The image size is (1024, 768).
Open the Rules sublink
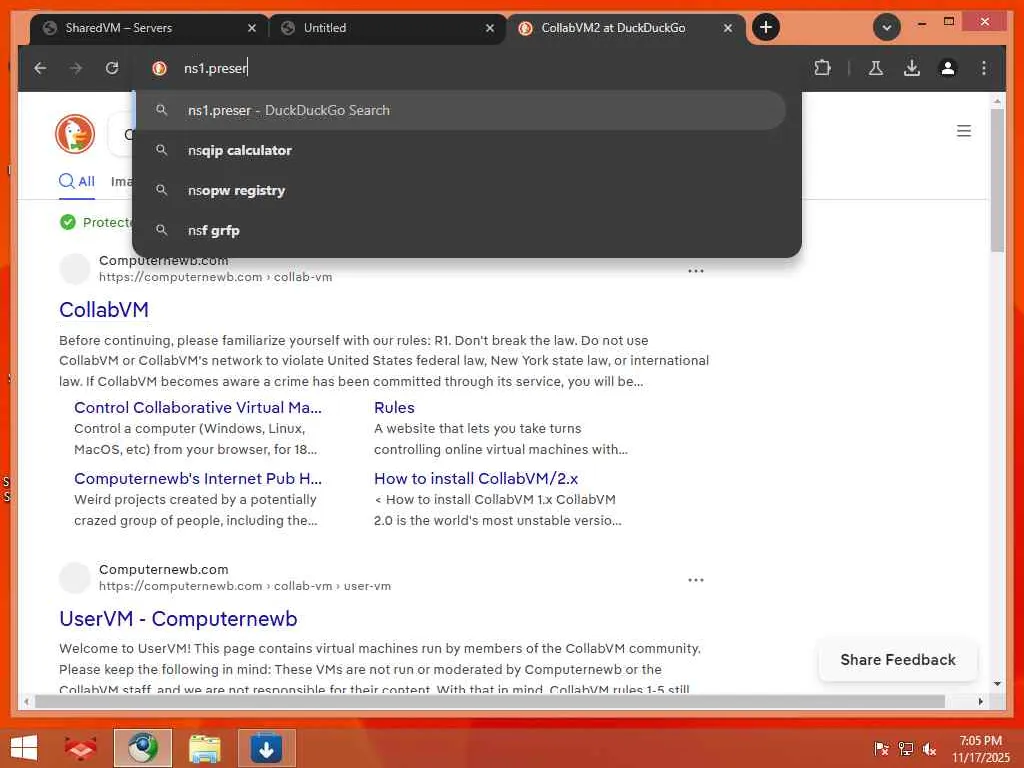coord(394,408)
